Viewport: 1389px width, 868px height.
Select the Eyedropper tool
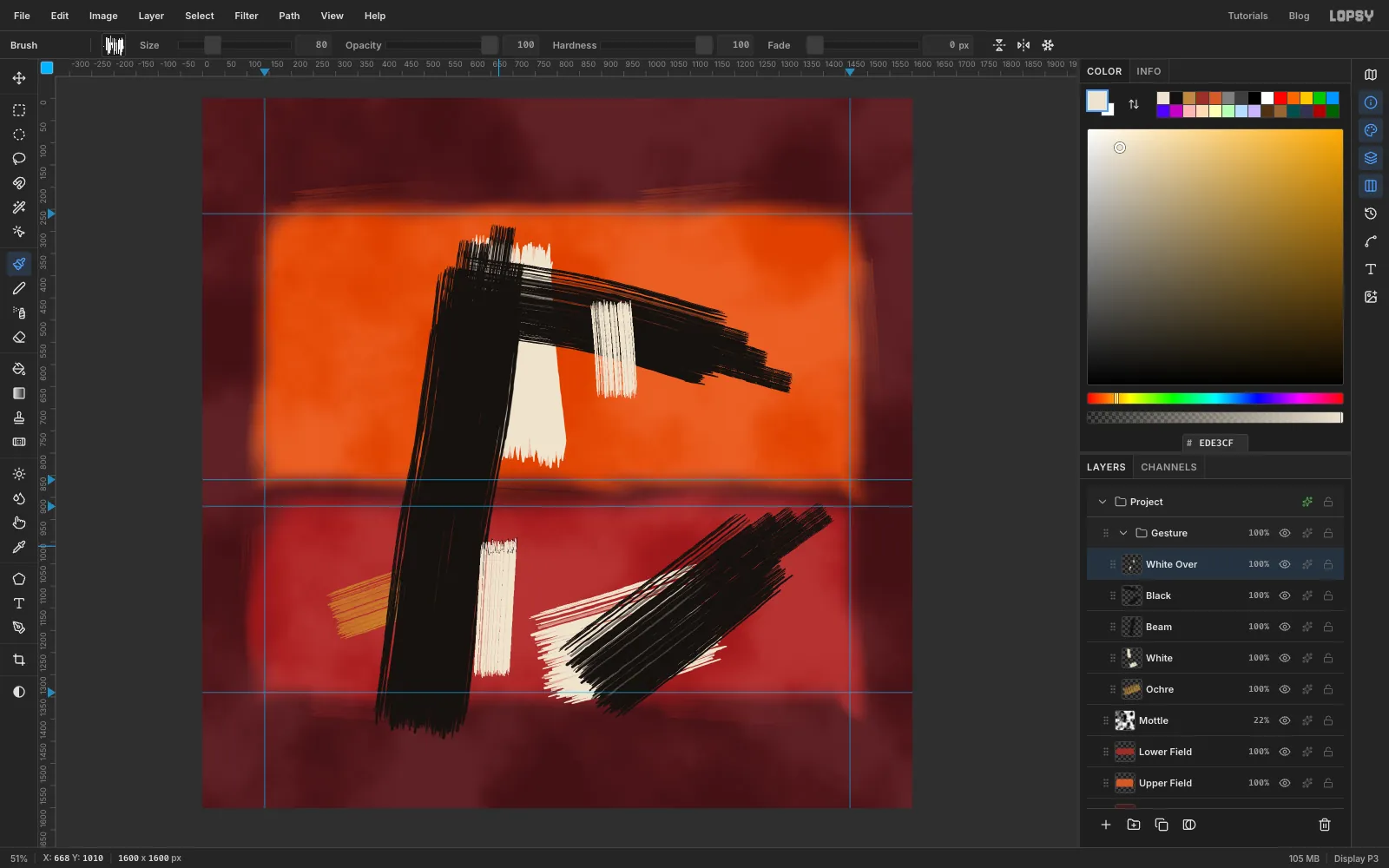[x=19, y=547]
